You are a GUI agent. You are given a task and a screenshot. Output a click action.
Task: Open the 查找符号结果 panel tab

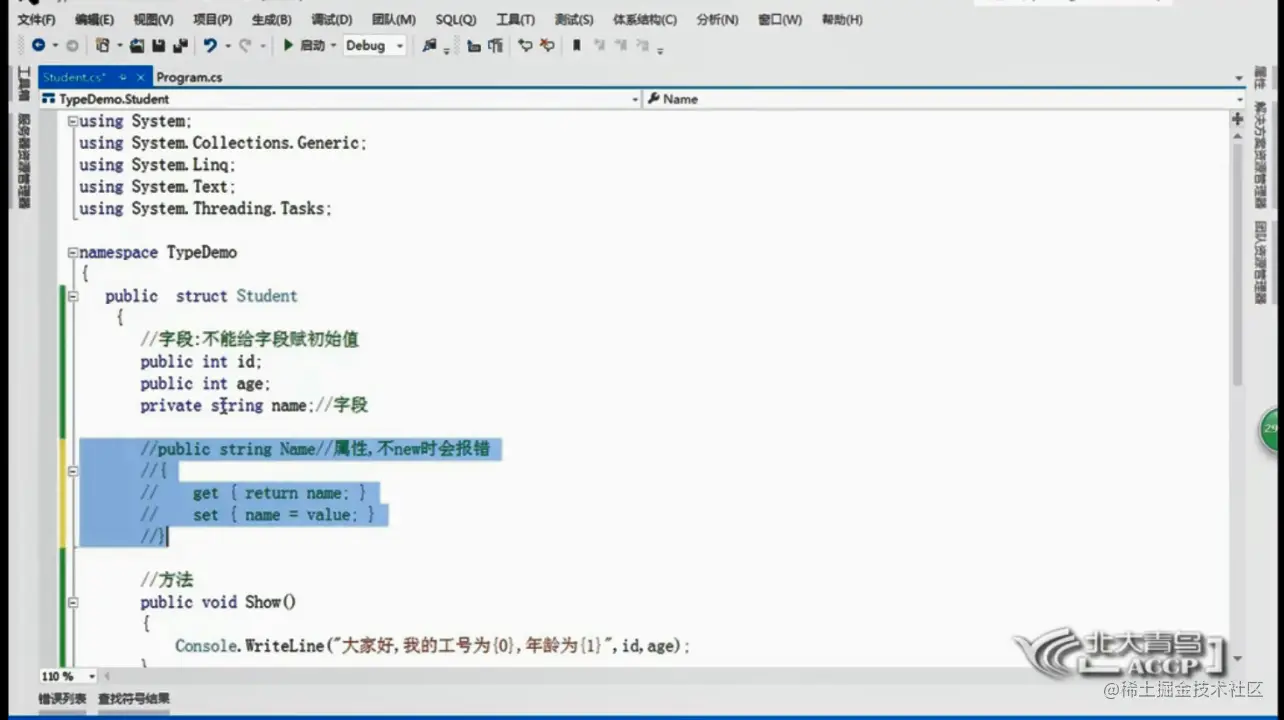(x=134, y=699)
